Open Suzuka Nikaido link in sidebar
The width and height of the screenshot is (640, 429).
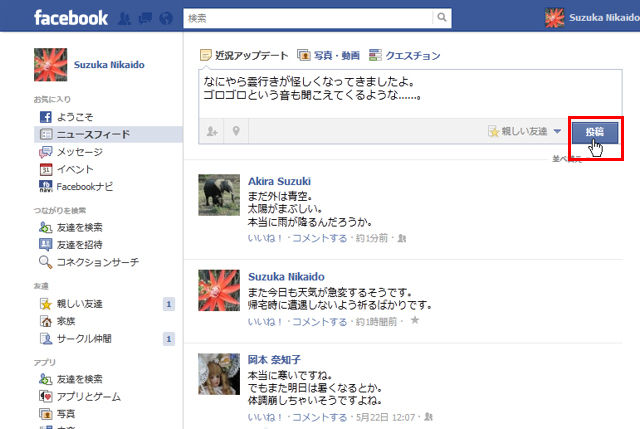pos(109,64)
